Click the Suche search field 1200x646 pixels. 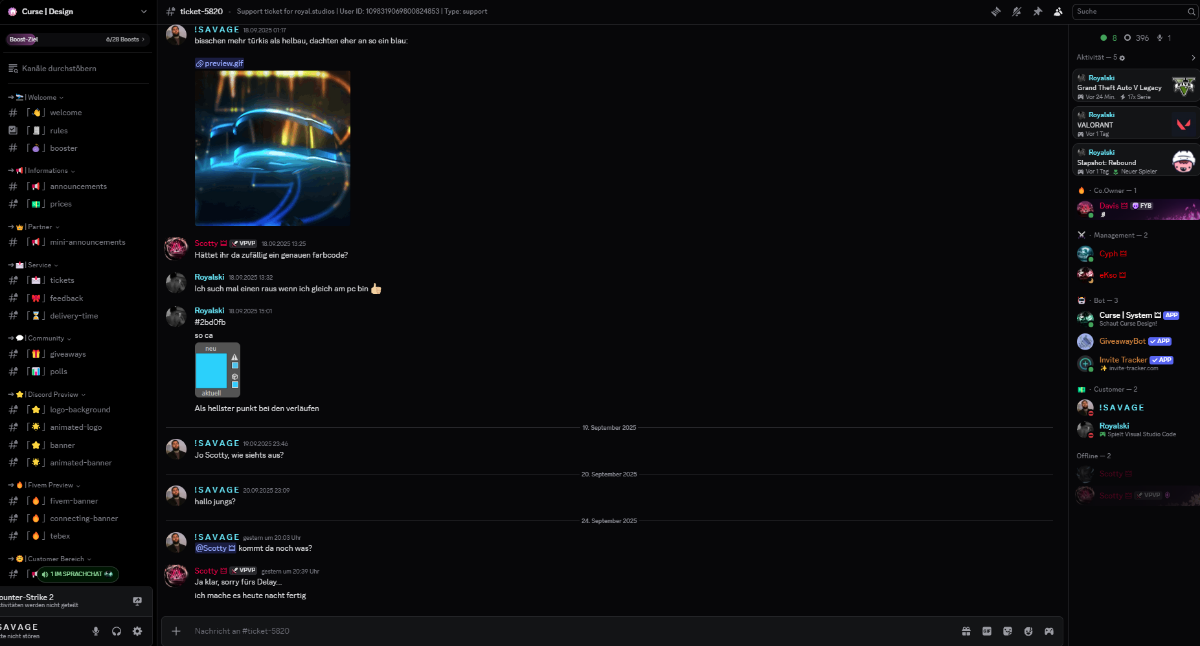[x=1132, y=11]
